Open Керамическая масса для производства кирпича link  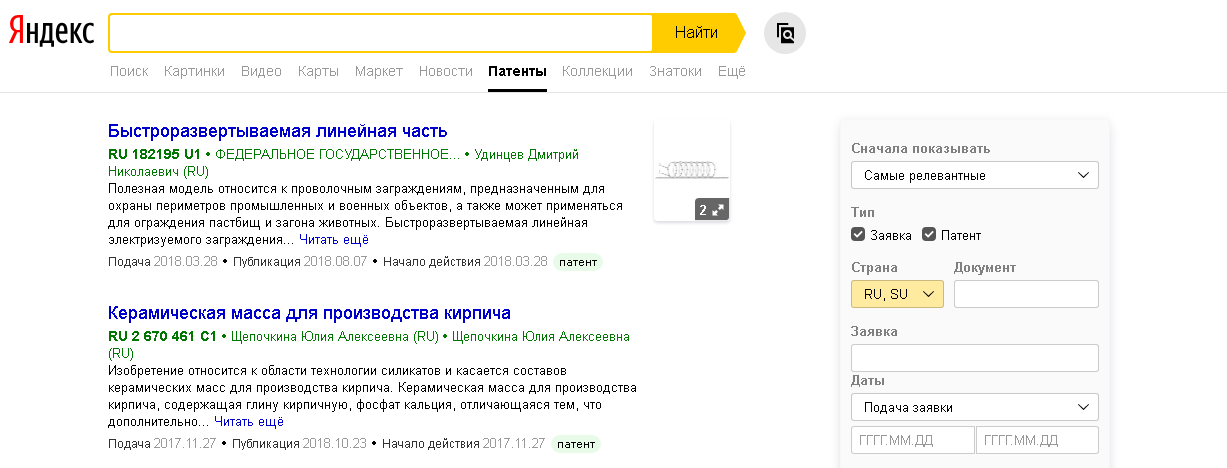coord(309,312)
